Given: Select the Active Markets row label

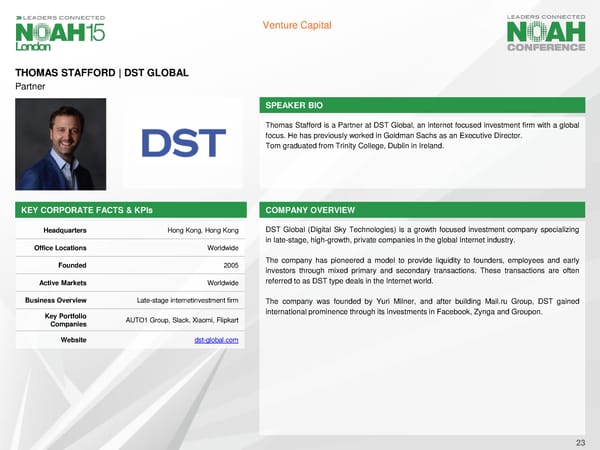Looking at the screenshot, I should [60, 283].
